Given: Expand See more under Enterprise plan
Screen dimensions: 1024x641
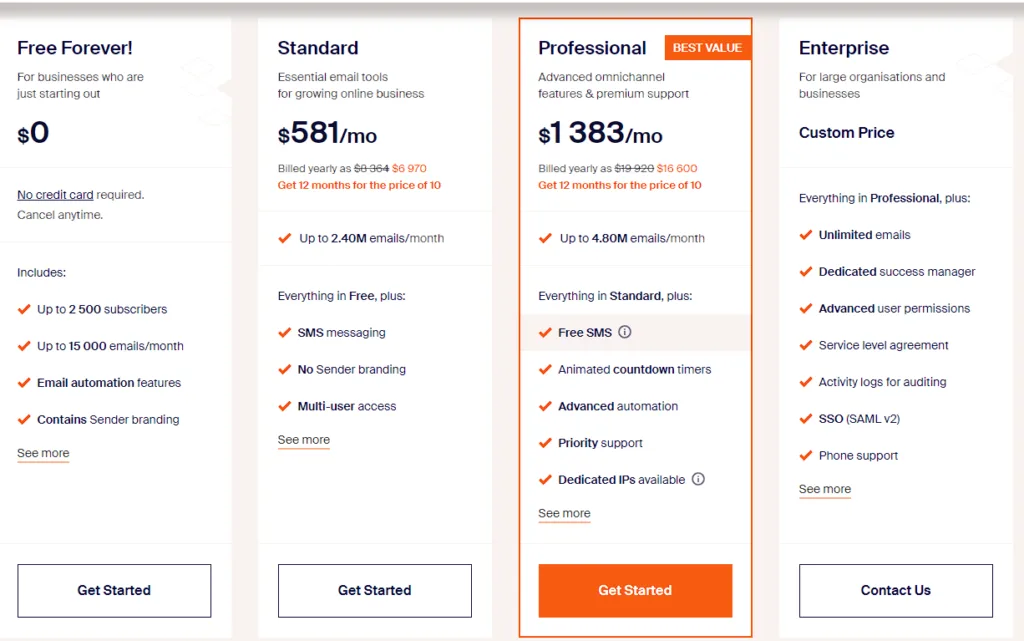Looking at the screenshot, I should tap(825, 489).
